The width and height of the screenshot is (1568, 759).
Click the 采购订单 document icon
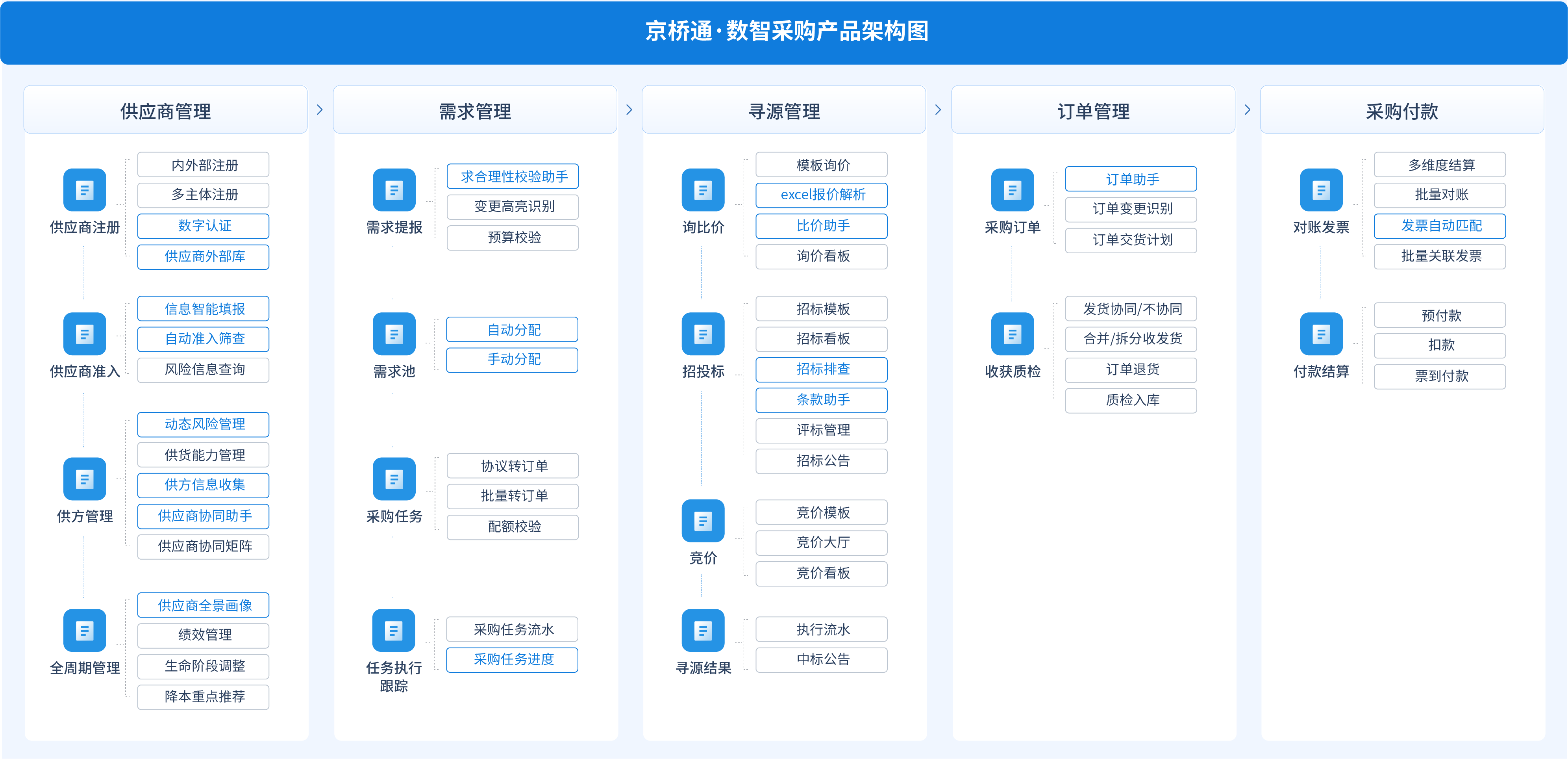1012,190
